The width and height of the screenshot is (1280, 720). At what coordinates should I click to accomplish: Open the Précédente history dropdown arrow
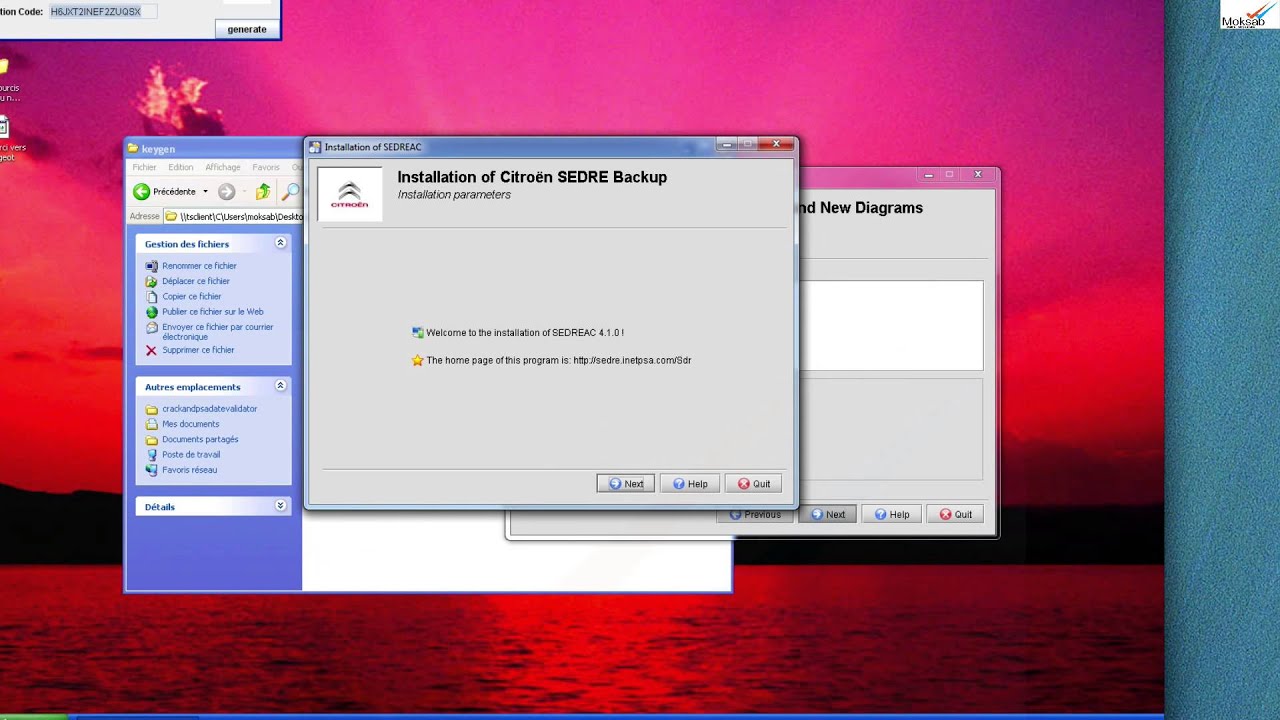coord(205,192)
